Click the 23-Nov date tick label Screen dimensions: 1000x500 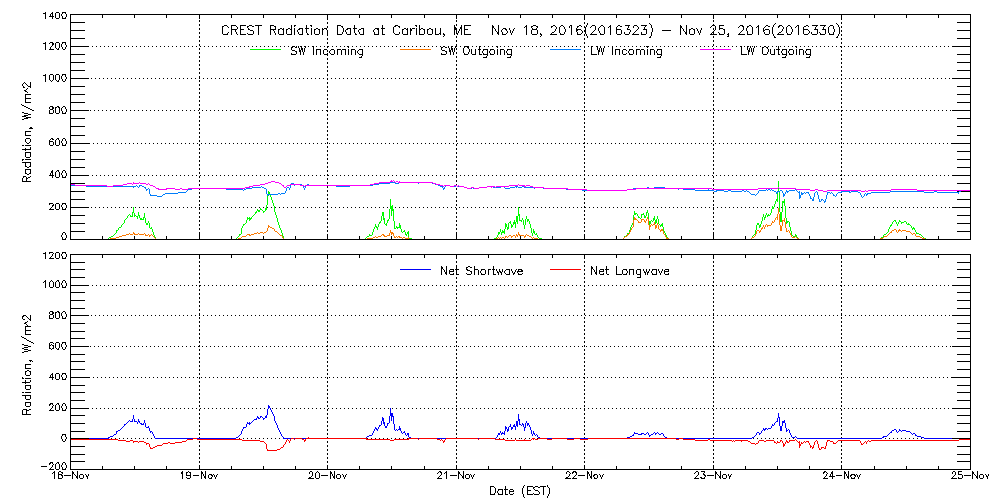713,478
